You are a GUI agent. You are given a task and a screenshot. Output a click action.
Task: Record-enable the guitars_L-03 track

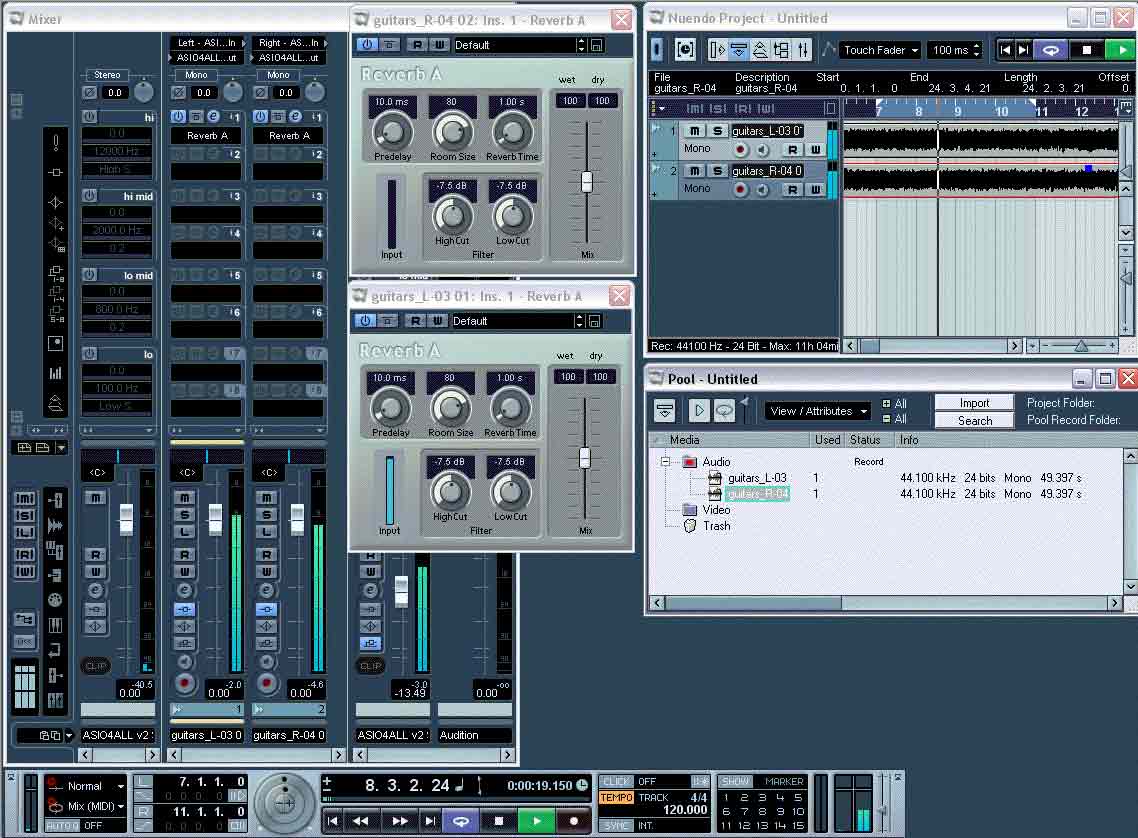point(741,149)
